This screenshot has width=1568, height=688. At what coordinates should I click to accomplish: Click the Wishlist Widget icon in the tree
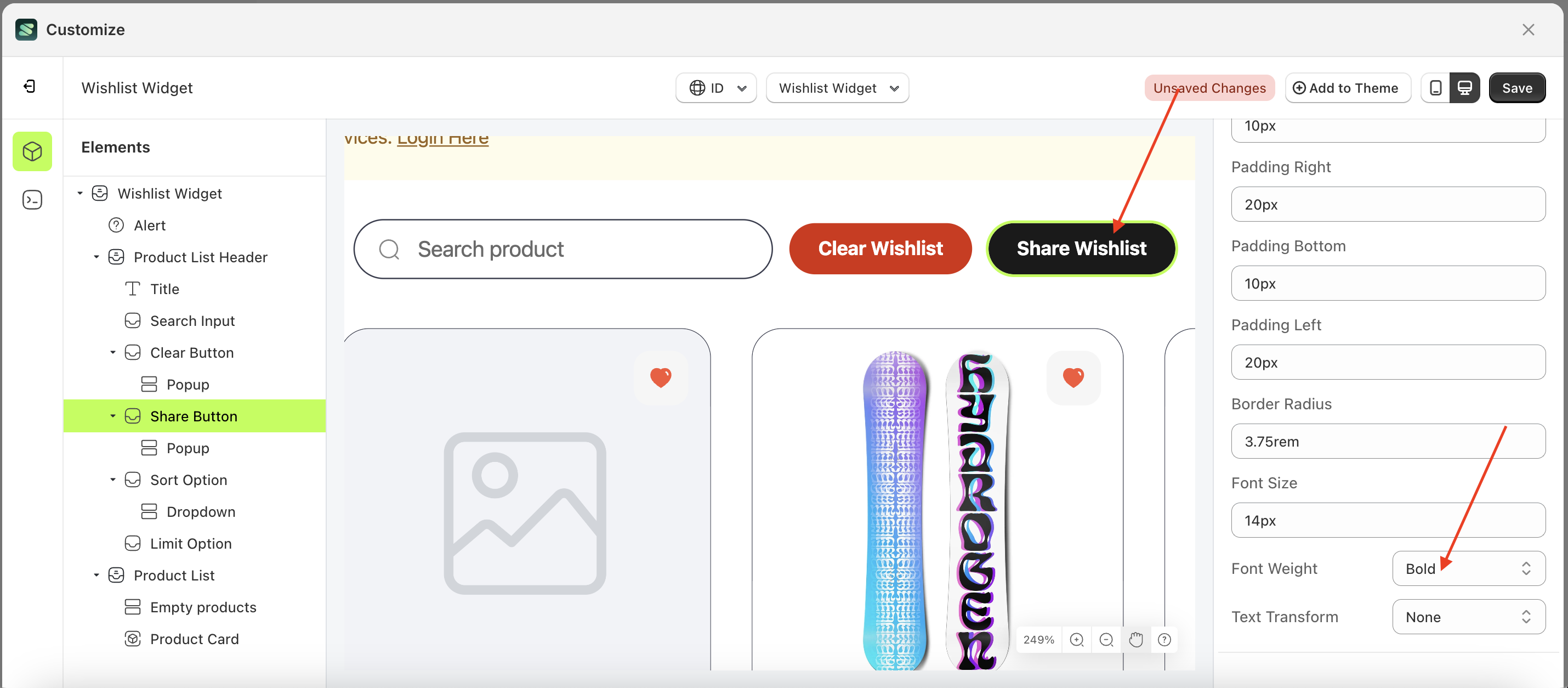tap(99, 193)
